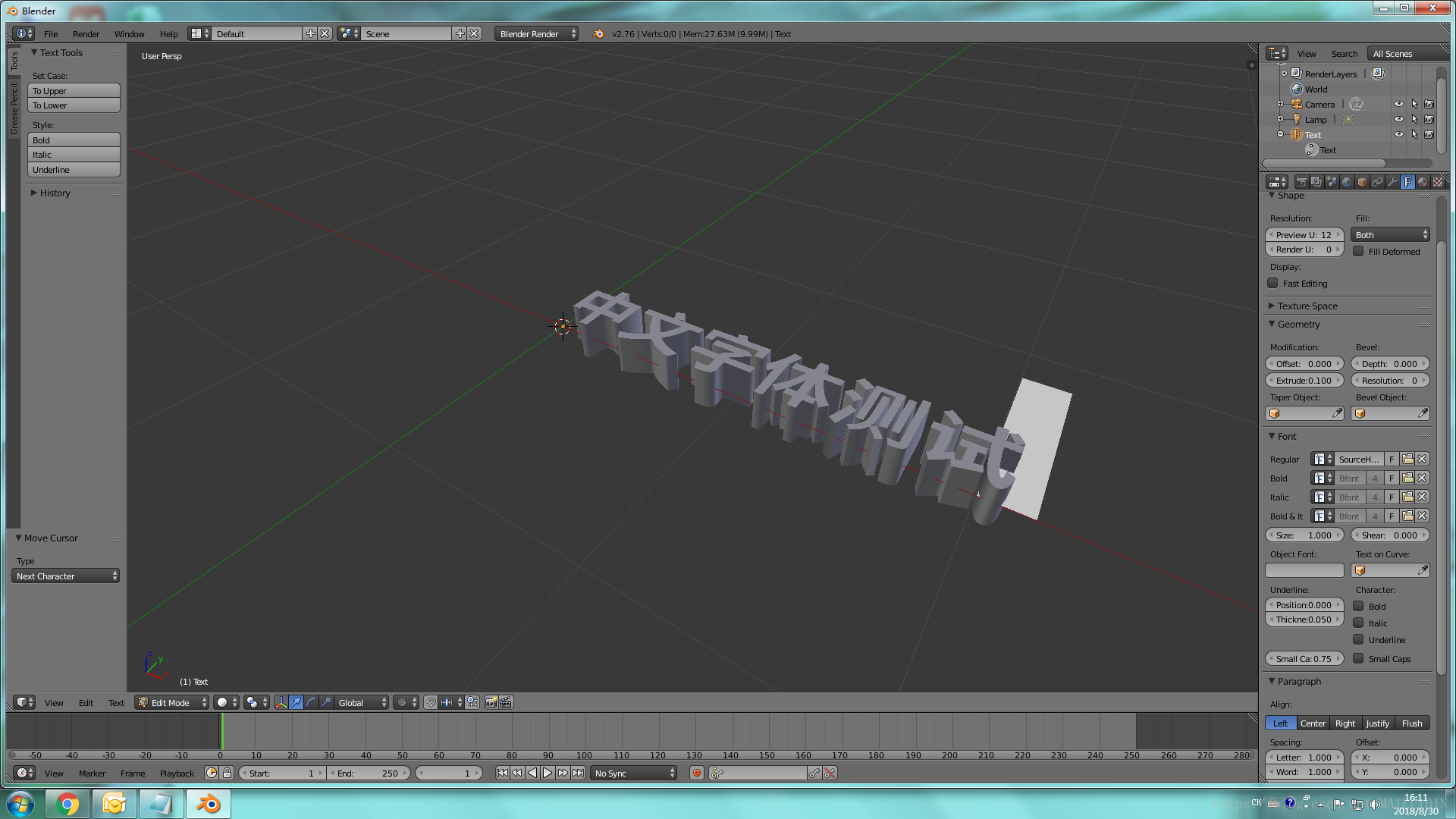Open the timeline Marker menu

point(92,773)
